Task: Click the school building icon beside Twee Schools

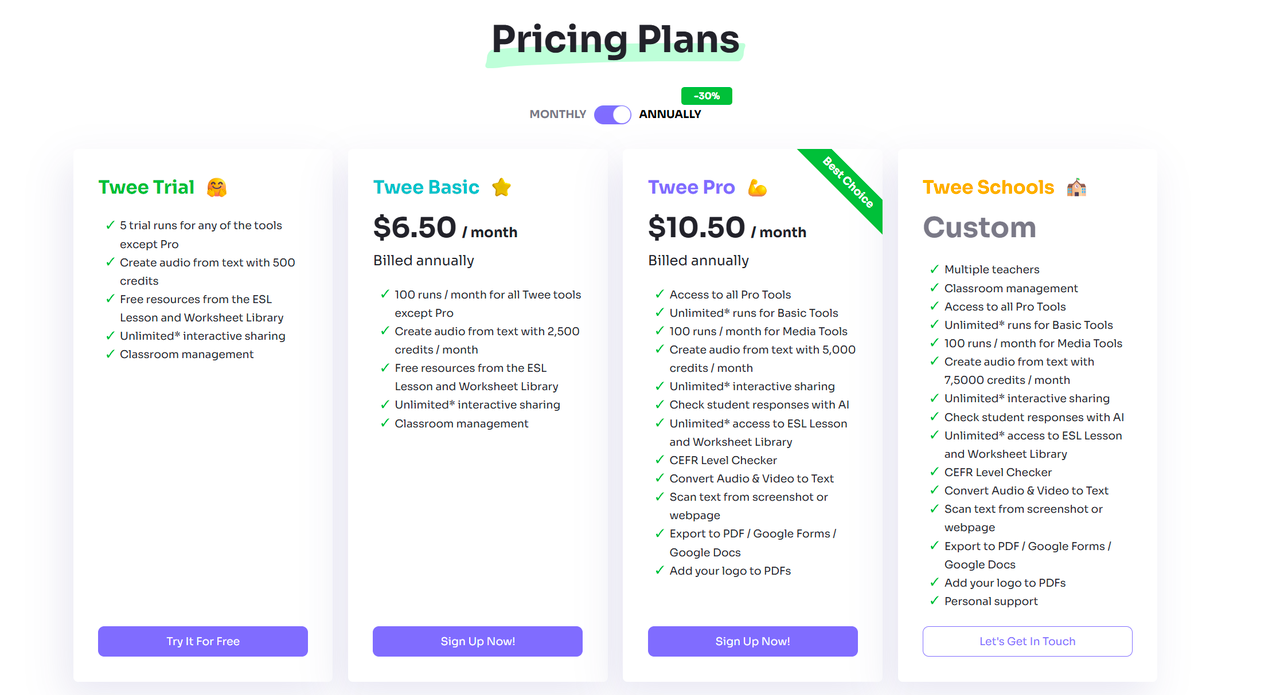Action: coord(1076,187)
